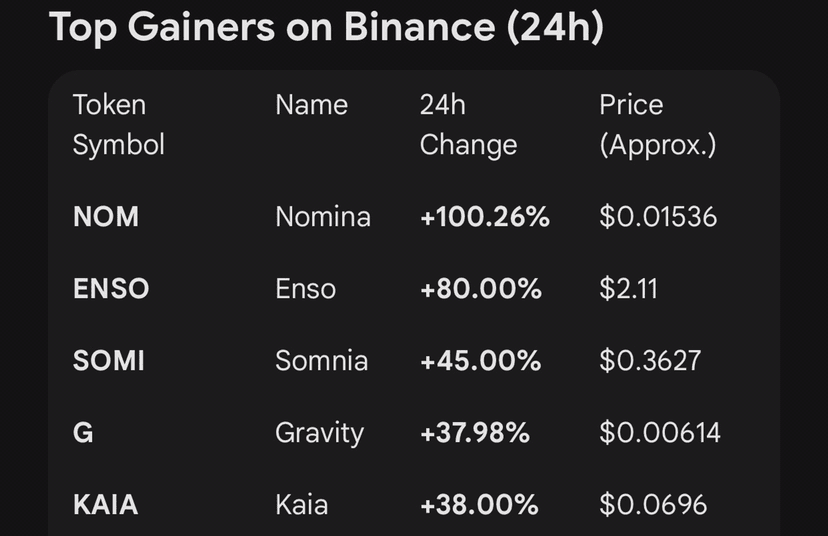
Task: Click the Top Gainers on Binance heading
Action: (326, 26)
